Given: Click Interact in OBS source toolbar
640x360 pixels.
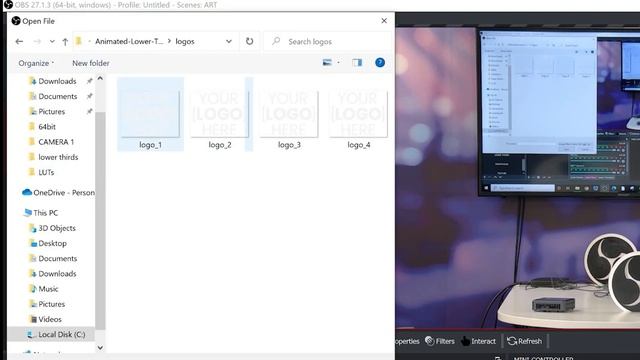Looking at the screenshot, I should click(478, 341).
